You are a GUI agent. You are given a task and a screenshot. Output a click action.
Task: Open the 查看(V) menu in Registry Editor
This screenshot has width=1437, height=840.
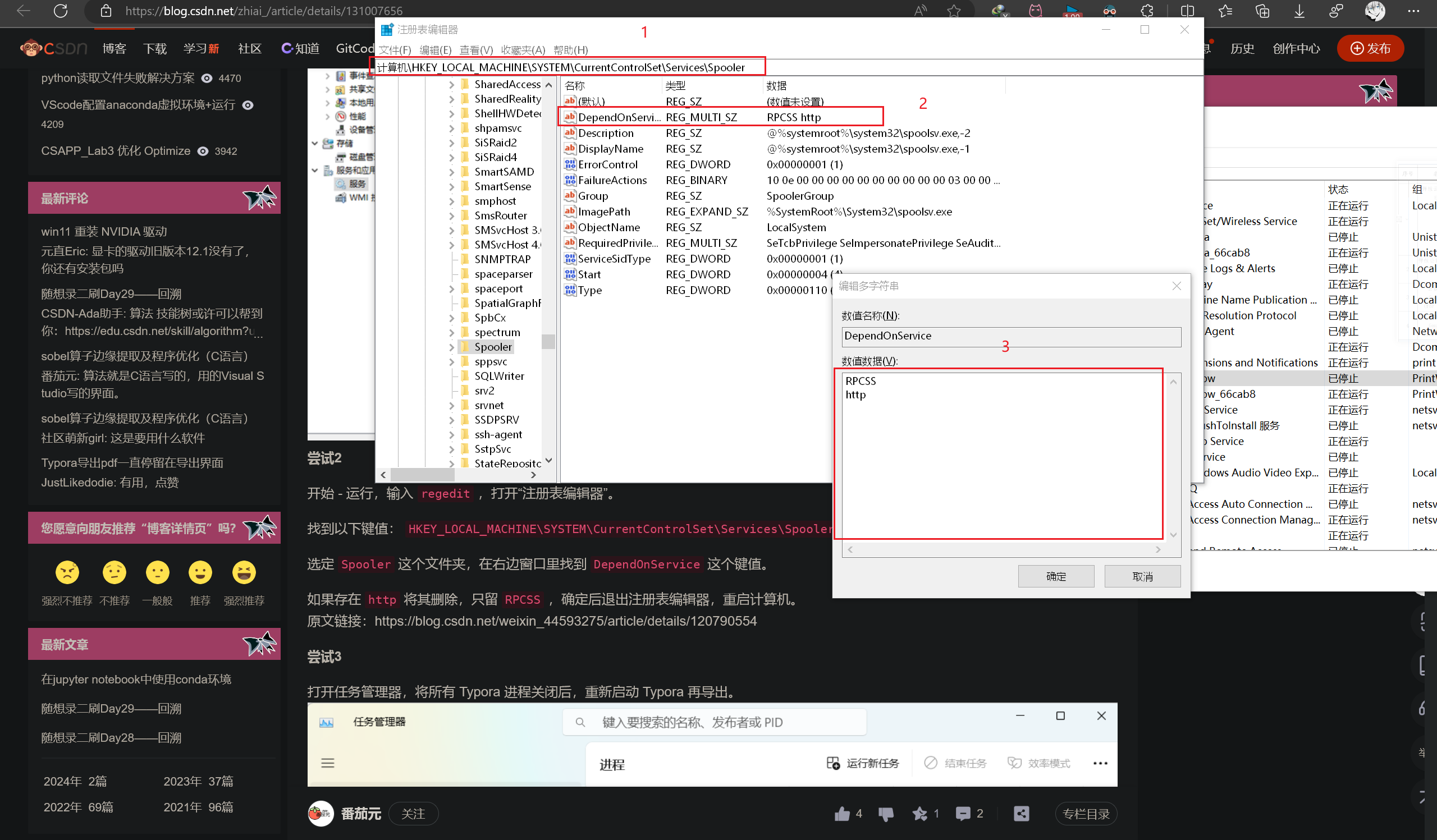[x=476, y=50]
